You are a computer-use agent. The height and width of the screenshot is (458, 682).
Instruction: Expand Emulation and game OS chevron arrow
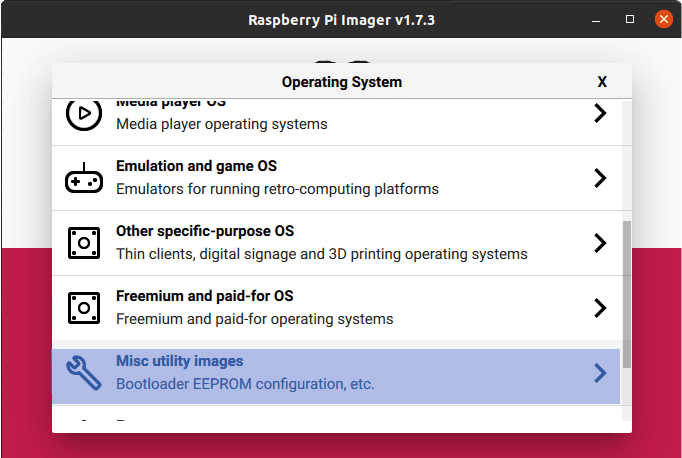point(600,178)
